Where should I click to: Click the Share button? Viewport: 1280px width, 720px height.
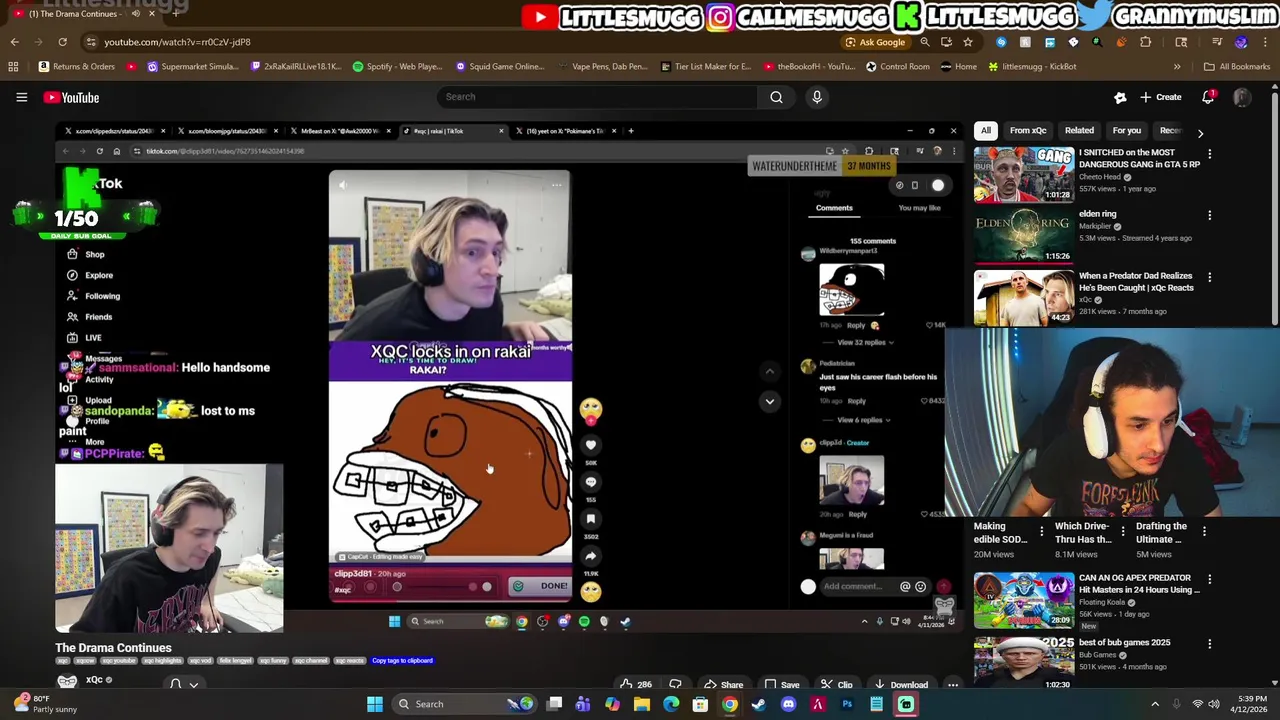click(723, 685)
